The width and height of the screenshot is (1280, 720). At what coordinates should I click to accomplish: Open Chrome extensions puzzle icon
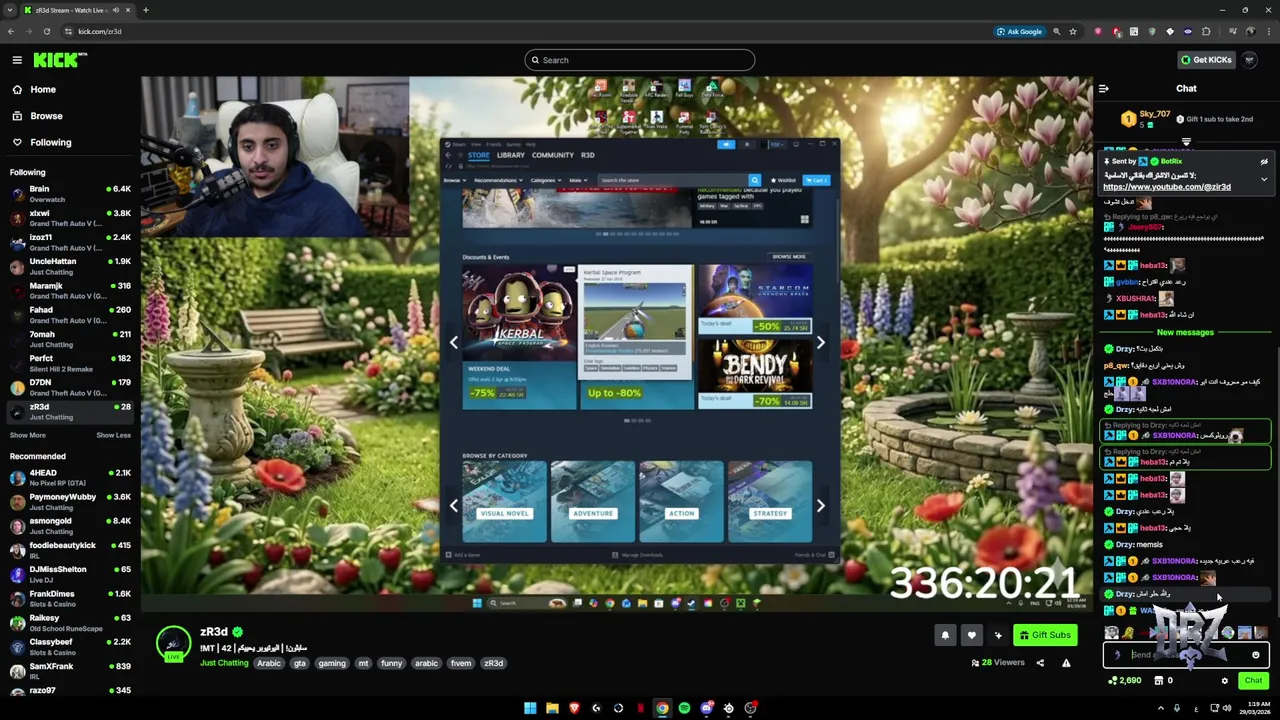point(1206,31)
